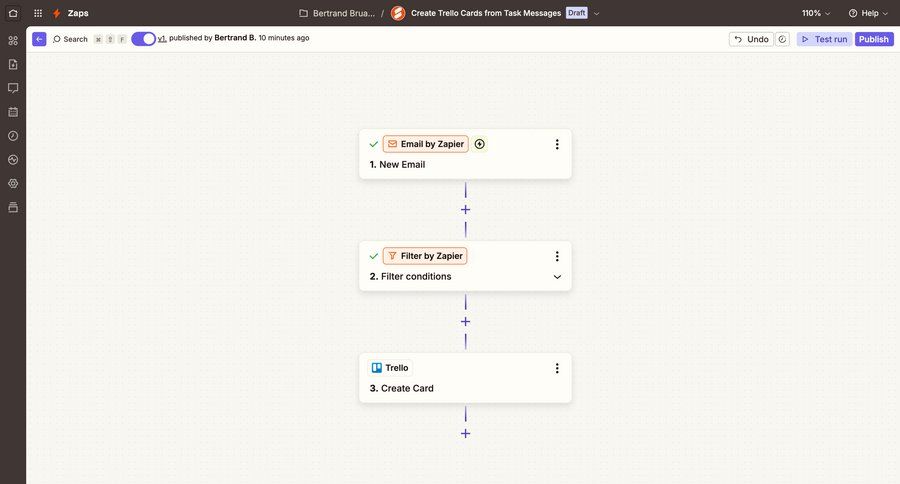Viewport: 900px width, 484px height.
Task: Click the Search field in toolbar
Action: pyautogui.click(x=71, y=39)
